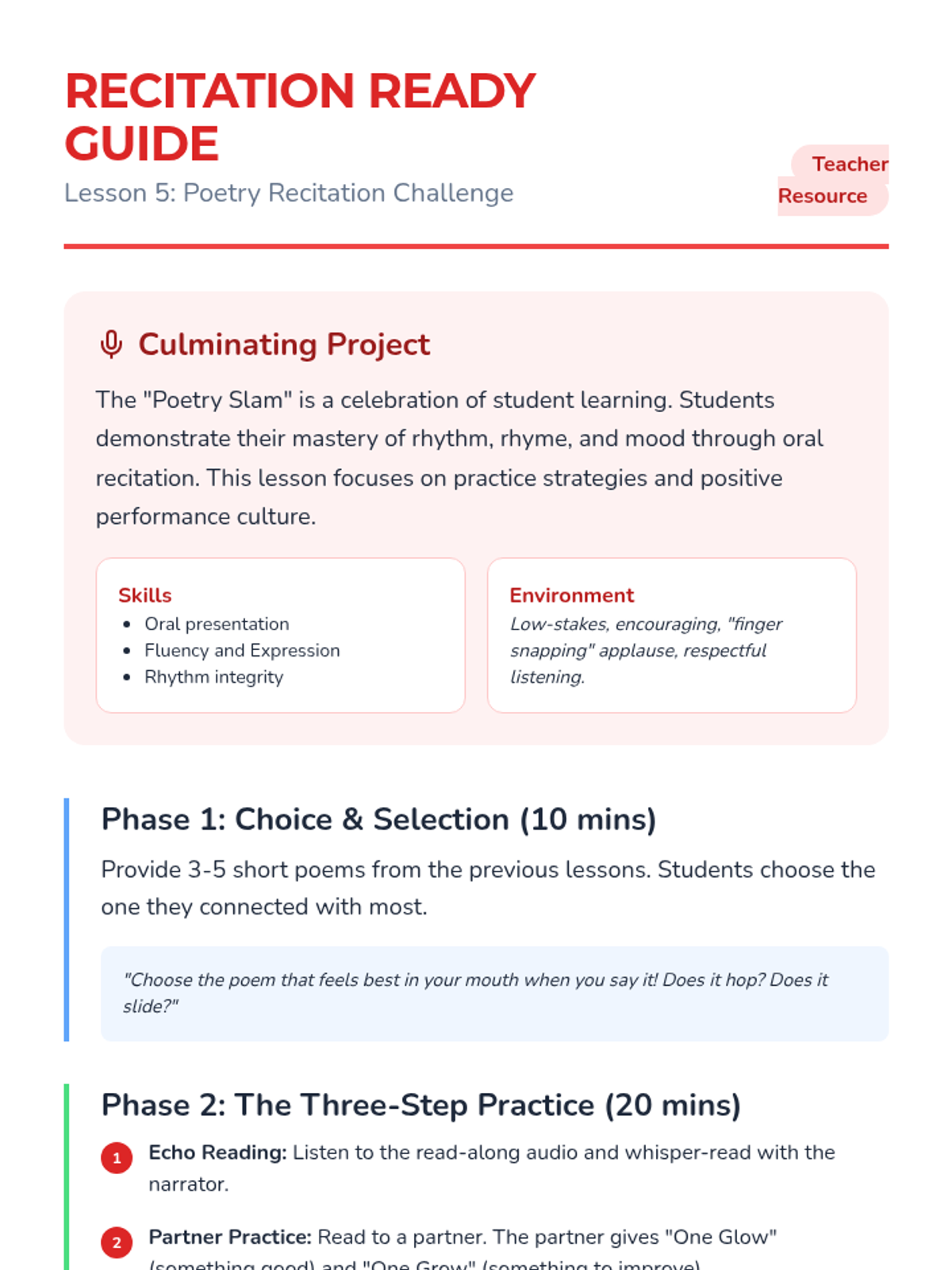Click the Echo Reading step label
The image size is (952, 1270).
(217, 1153)
